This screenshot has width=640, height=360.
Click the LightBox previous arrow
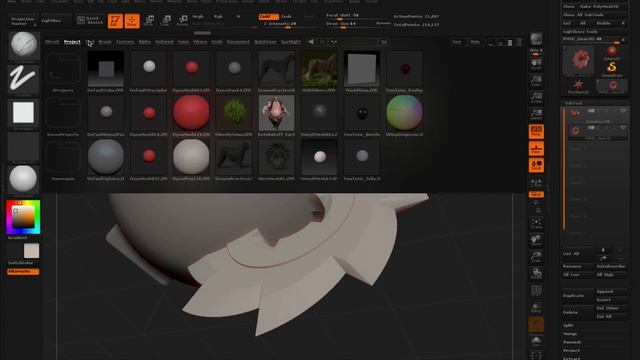point(311,42)
